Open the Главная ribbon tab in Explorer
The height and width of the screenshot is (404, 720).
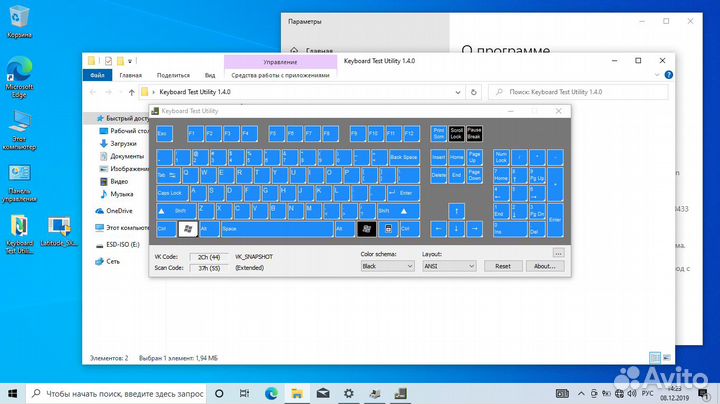click(x=130, y=75)
